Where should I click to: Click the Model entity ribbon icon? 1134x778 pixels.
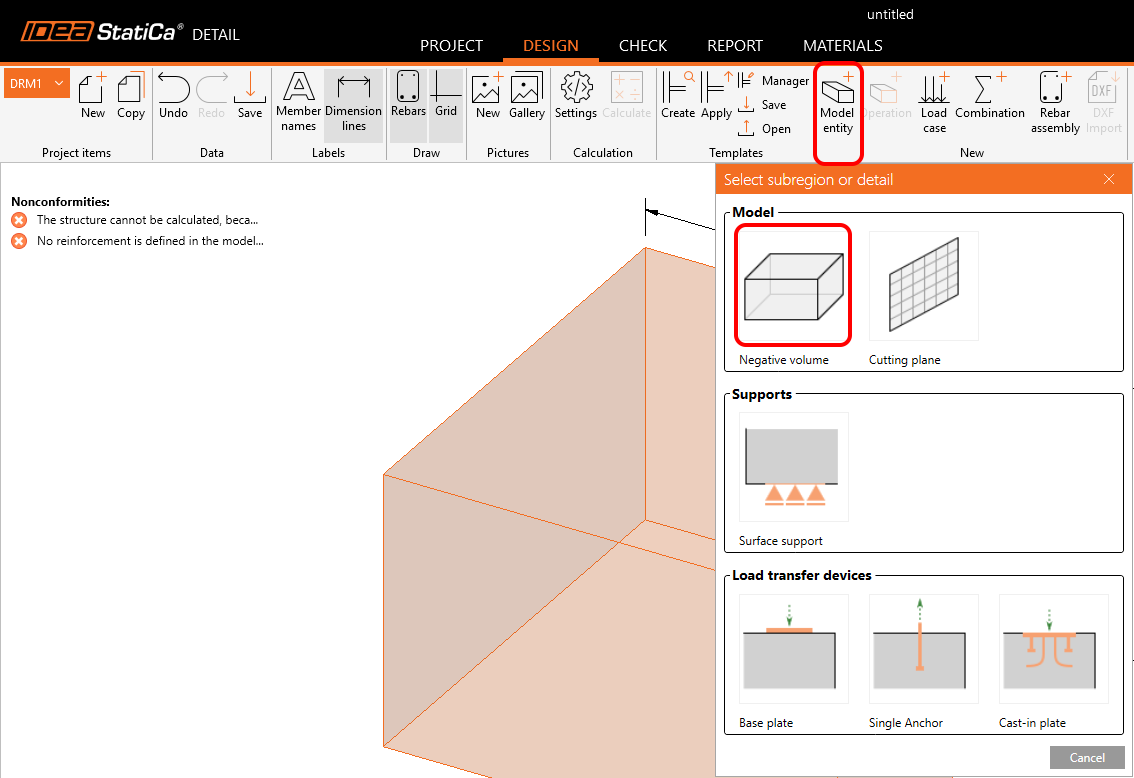click(837, 103)
